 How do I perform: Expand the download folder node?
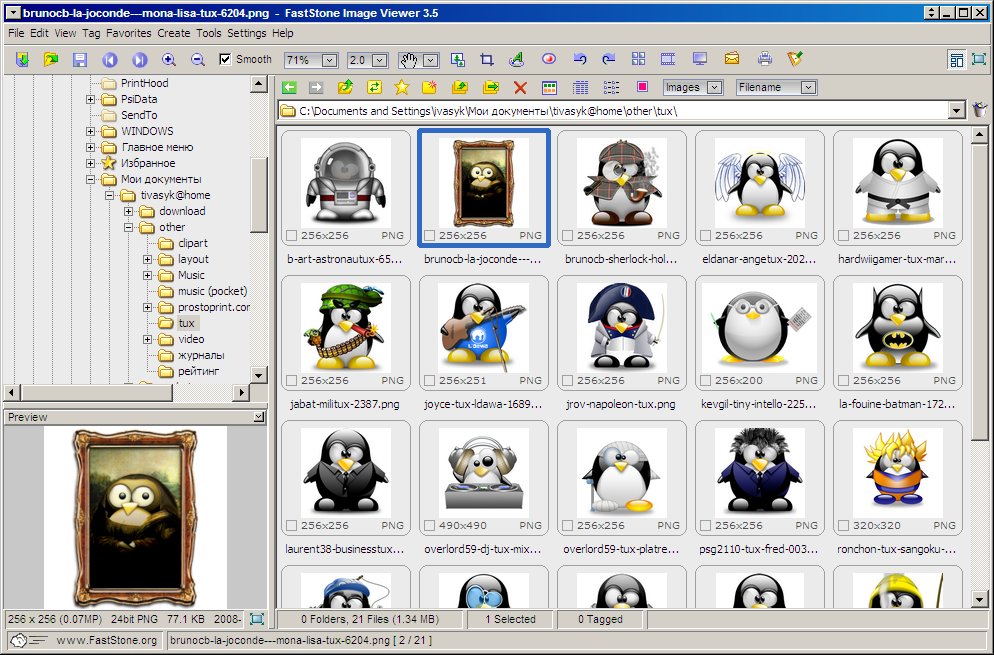128,211
